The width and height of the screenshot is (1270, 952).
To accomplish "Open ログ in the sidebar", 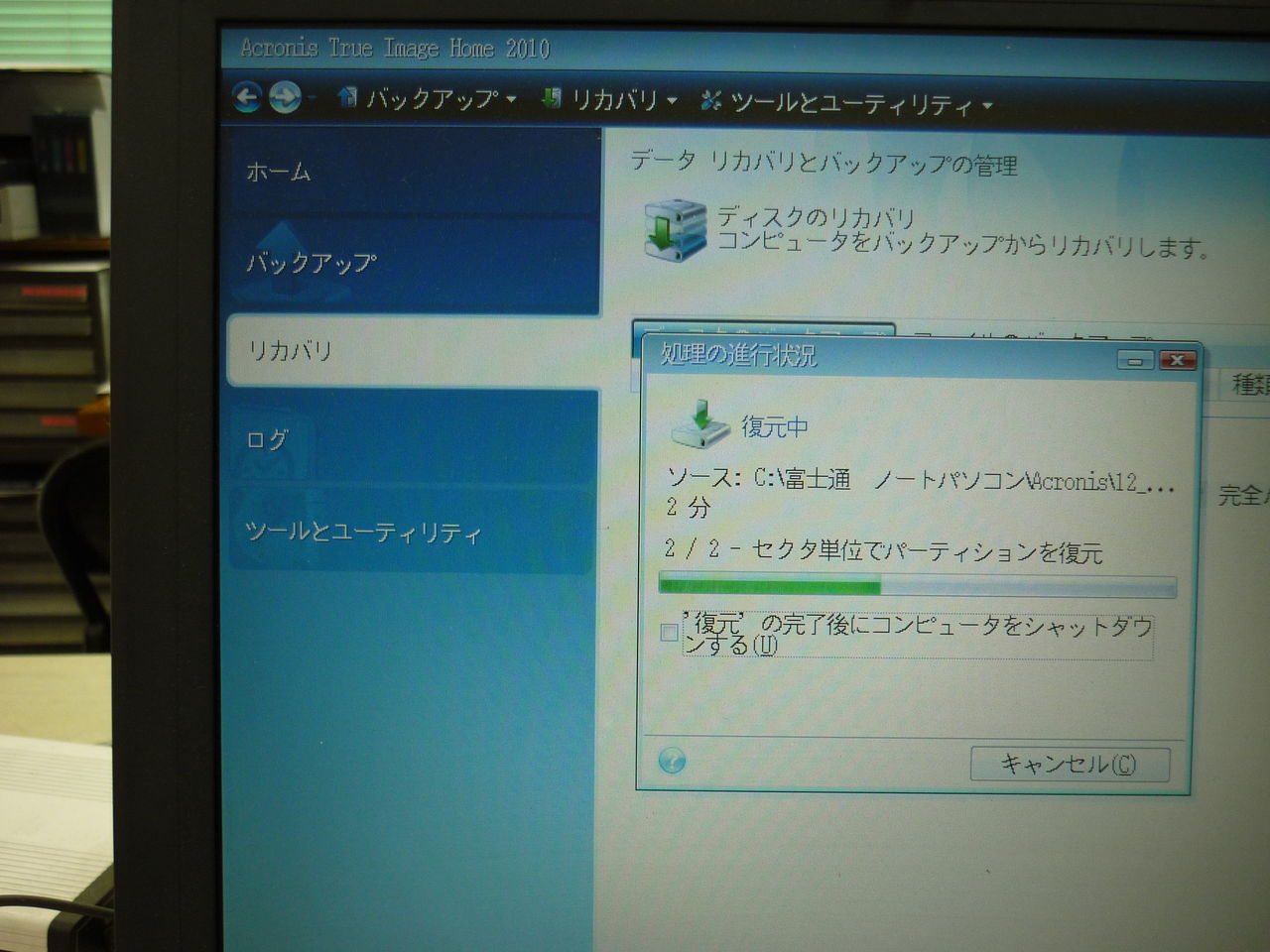I will coord(413,438).
